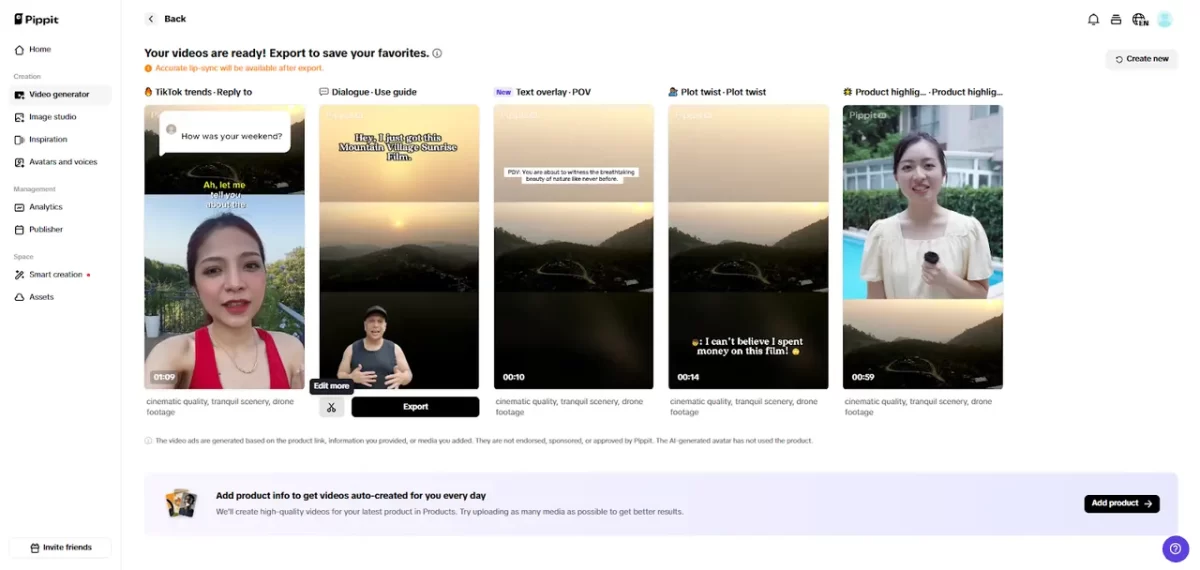Go to Avatars and voices

coord(60,162)
